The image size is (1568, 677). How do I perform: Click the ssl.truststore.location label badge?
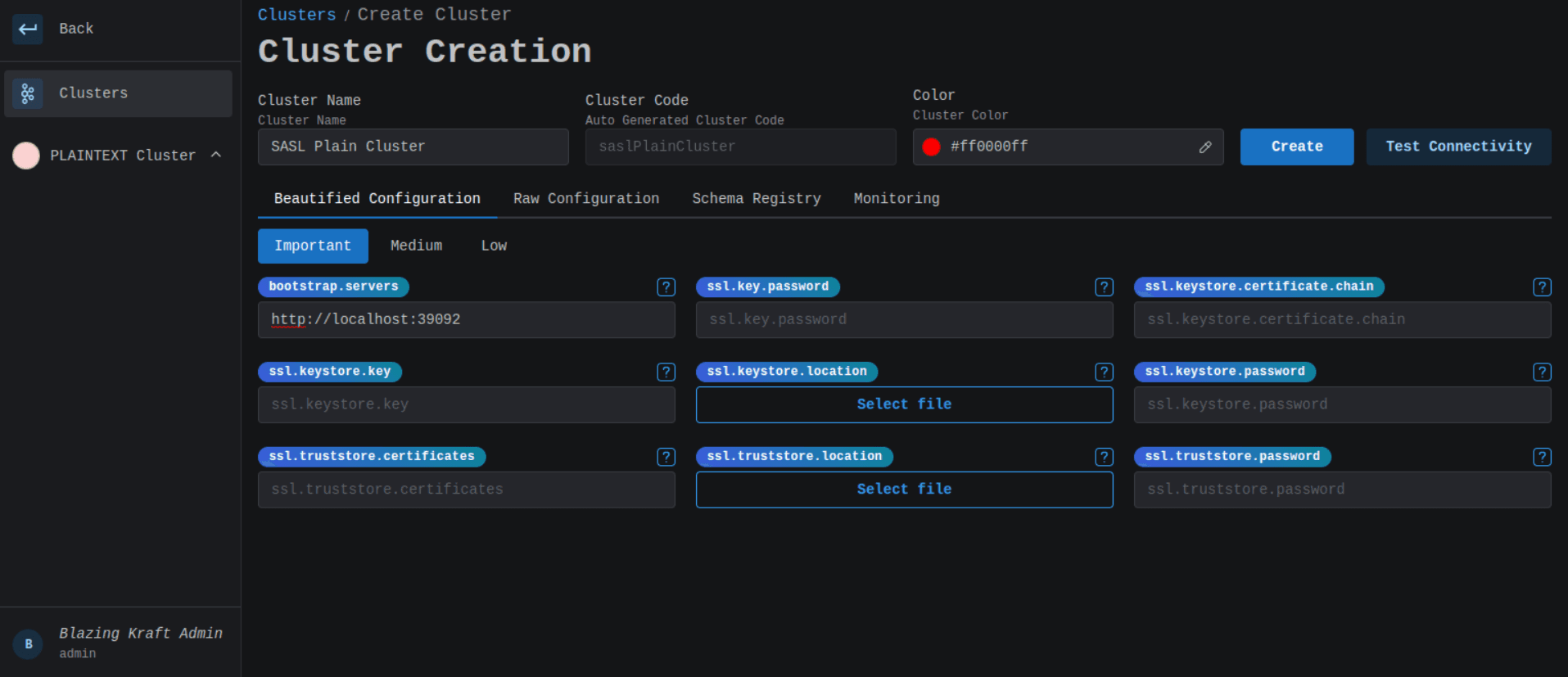point(794,457)
